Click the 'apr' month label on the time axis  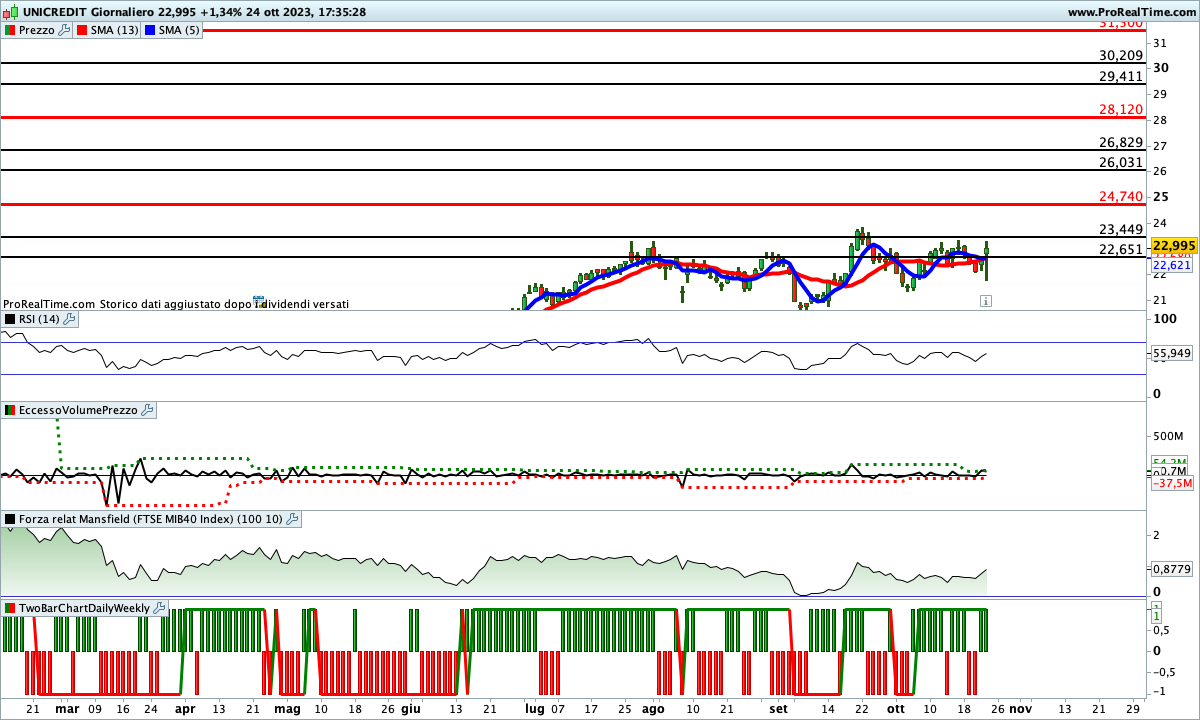185,707
